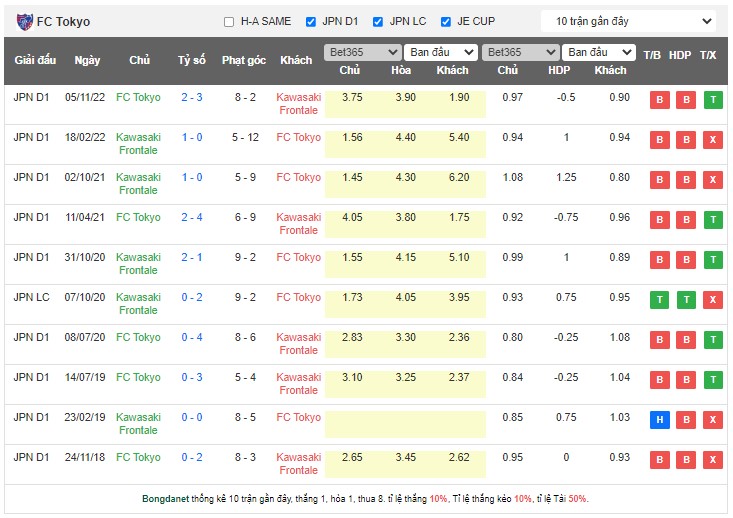Click green T badge in 05/11/22 row
Image resolution: width=733 pixels, height=518 pixels.
point(711,100)
